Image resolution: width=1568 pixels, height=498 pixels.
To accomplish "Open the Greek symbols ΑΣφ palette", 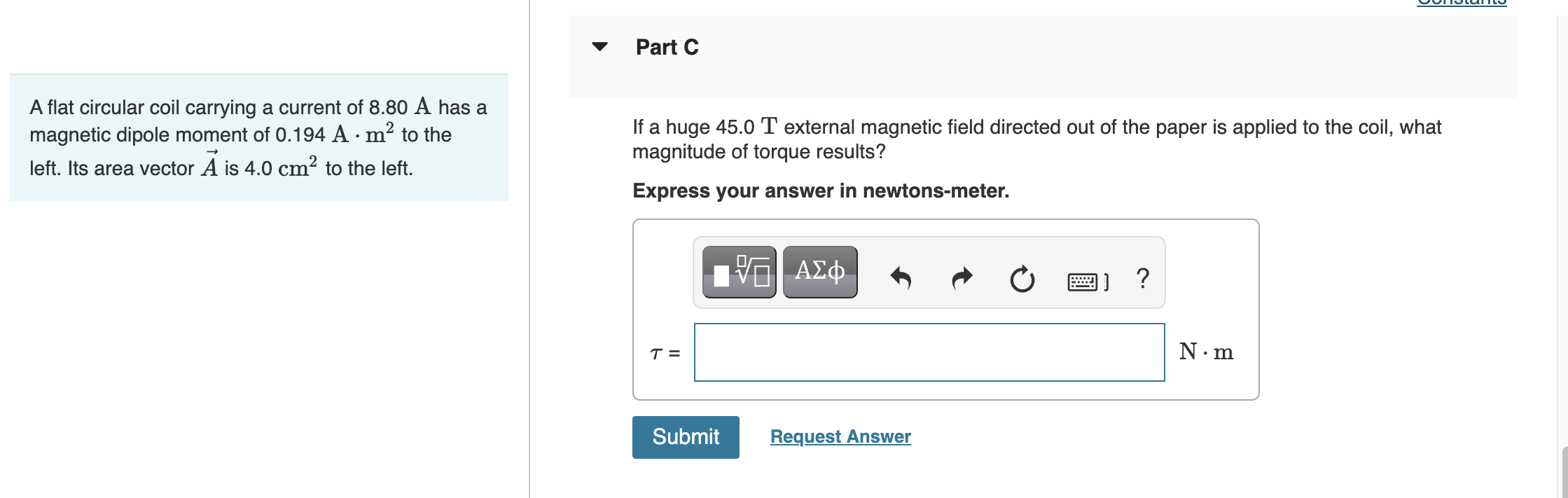I will (x=819, y=273).
